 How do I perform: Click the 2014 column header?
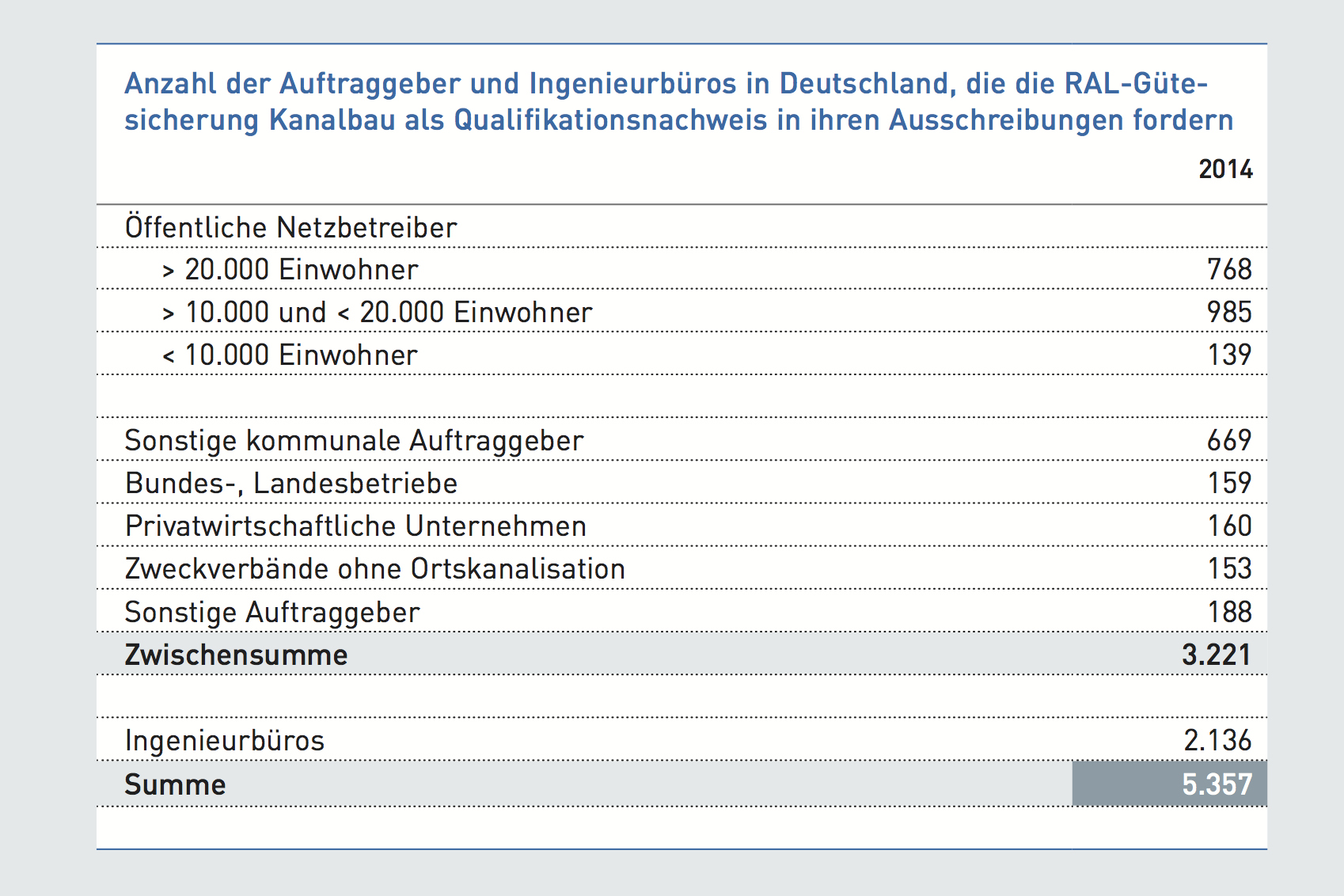(1225, 169)
